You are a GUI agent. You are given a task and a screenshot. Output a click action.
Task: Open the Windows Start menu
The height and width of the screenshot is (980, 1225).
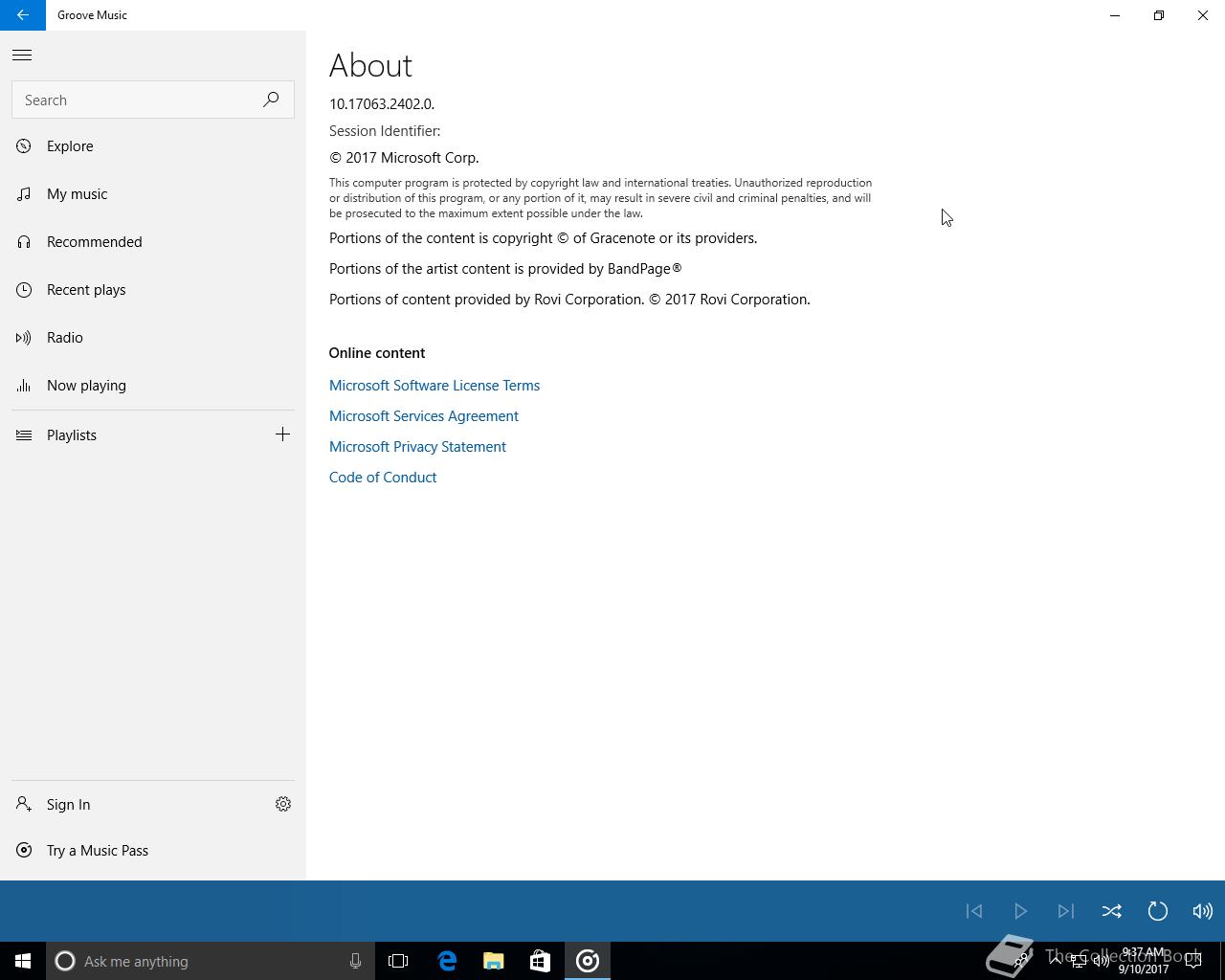tap(23, 961)
